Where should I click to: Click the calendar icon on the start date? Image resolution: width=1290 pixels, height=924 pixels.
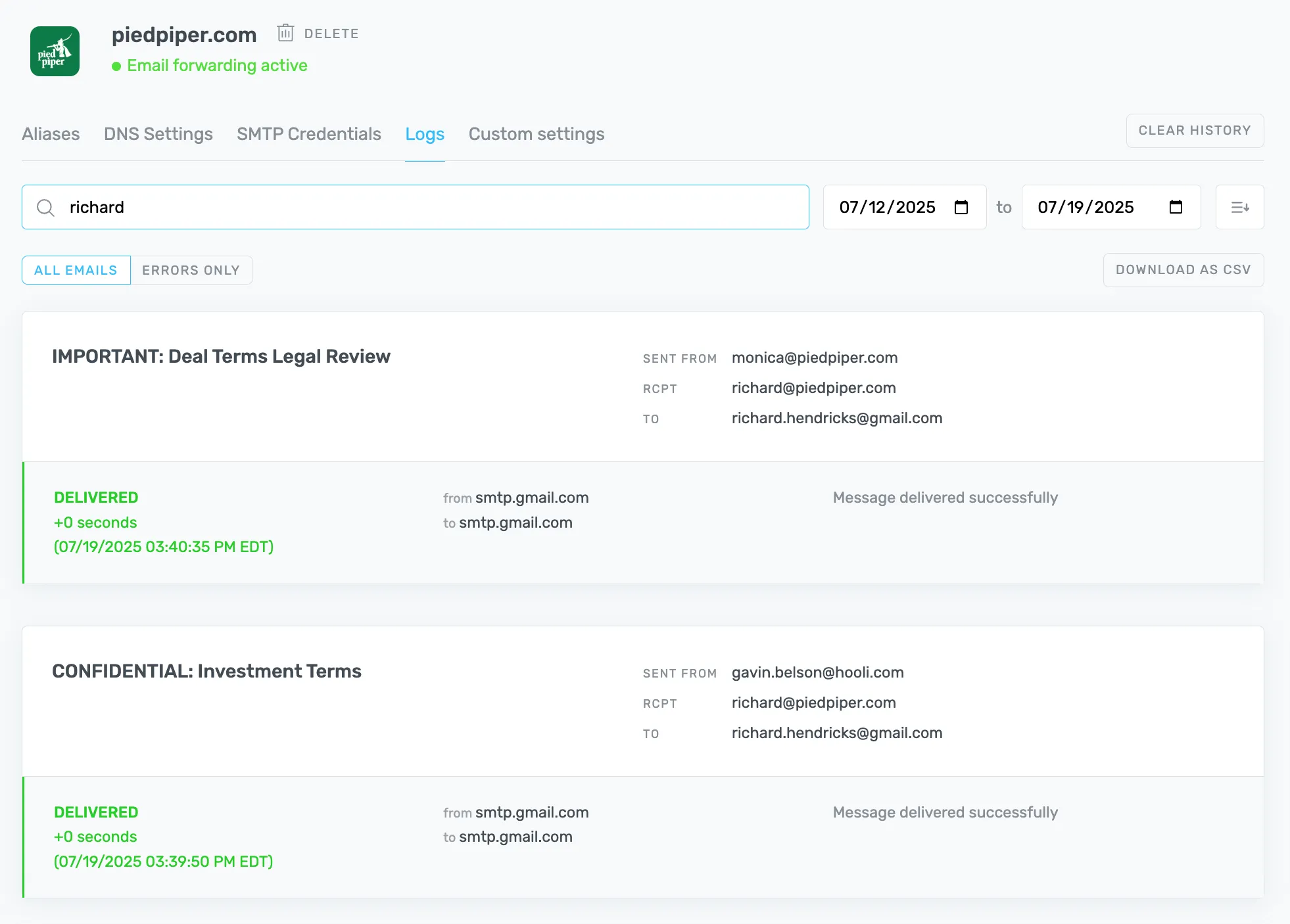pos(962,207)
